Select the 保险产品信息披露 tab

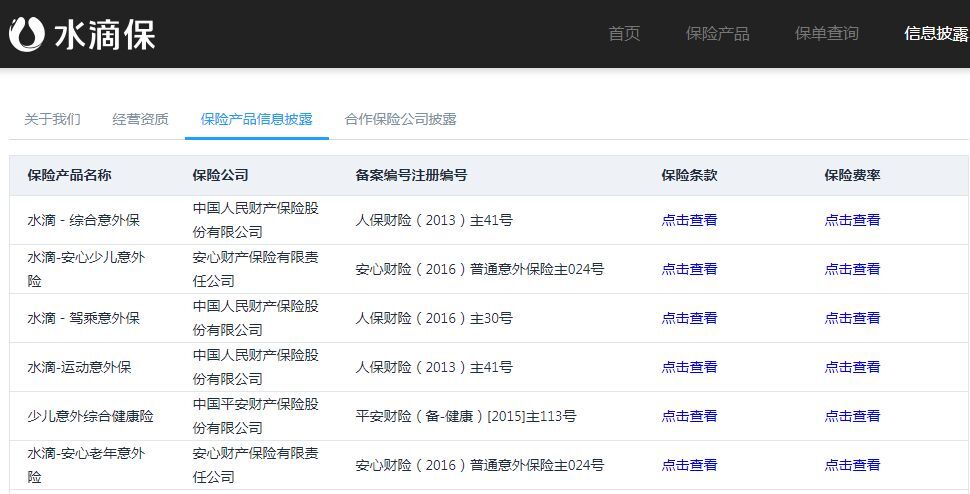pyautogui.click(x=257, y=119)
